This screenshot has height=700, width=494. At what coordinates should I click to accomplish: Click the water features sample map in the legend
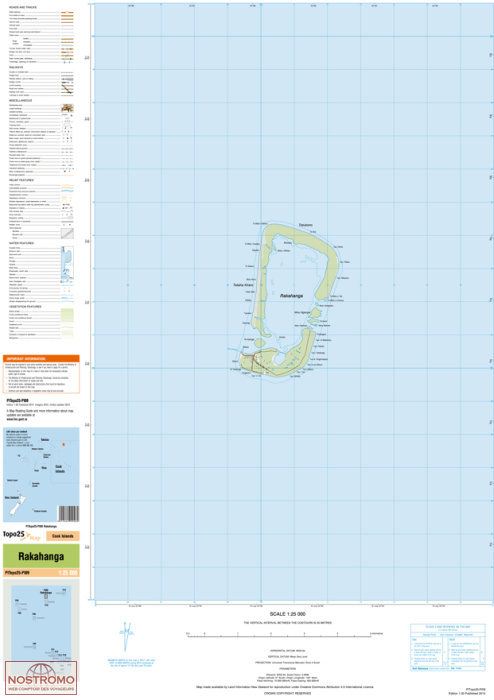coord(67,264)
